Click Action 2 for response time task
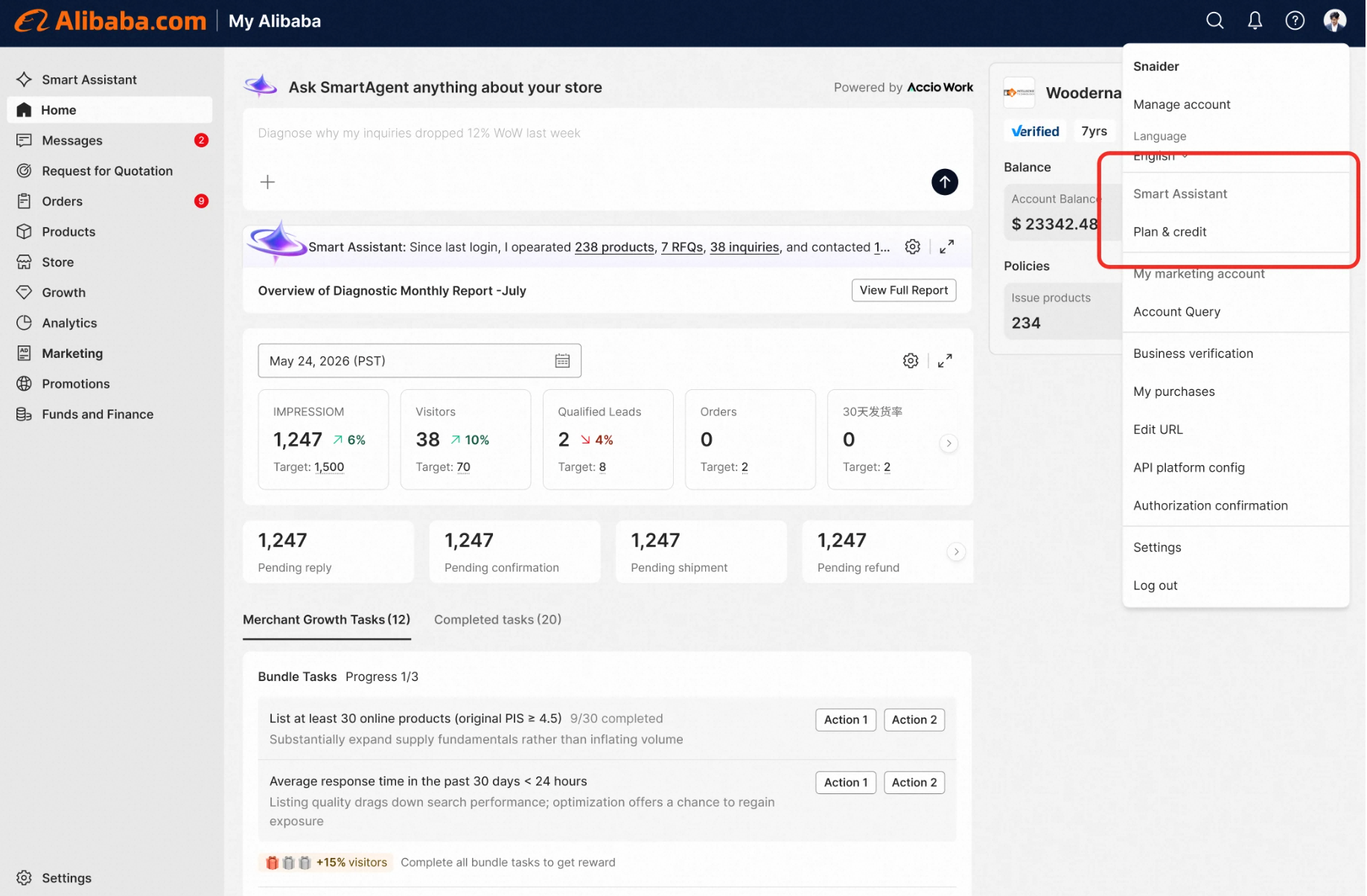Viewport: 1367px width, 896px height. point(915,783)
